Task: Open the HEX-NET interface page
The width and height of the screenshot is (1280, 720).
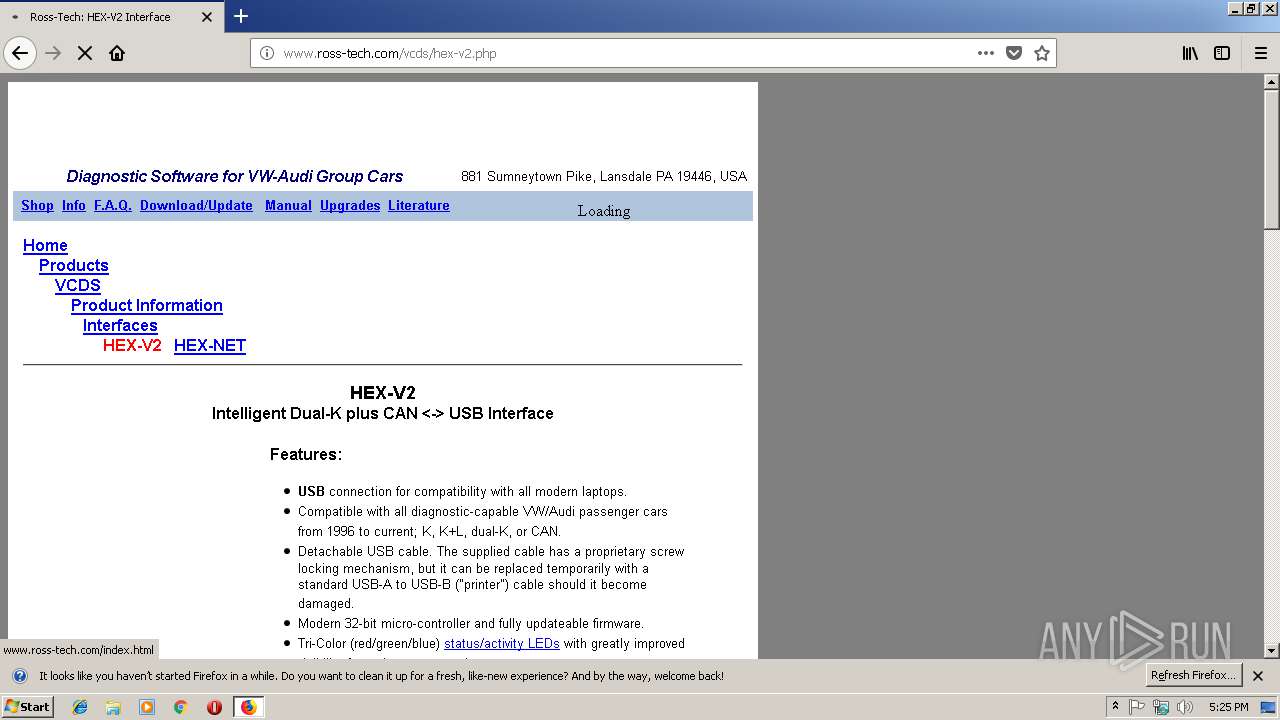Action: tap(210, 346)
